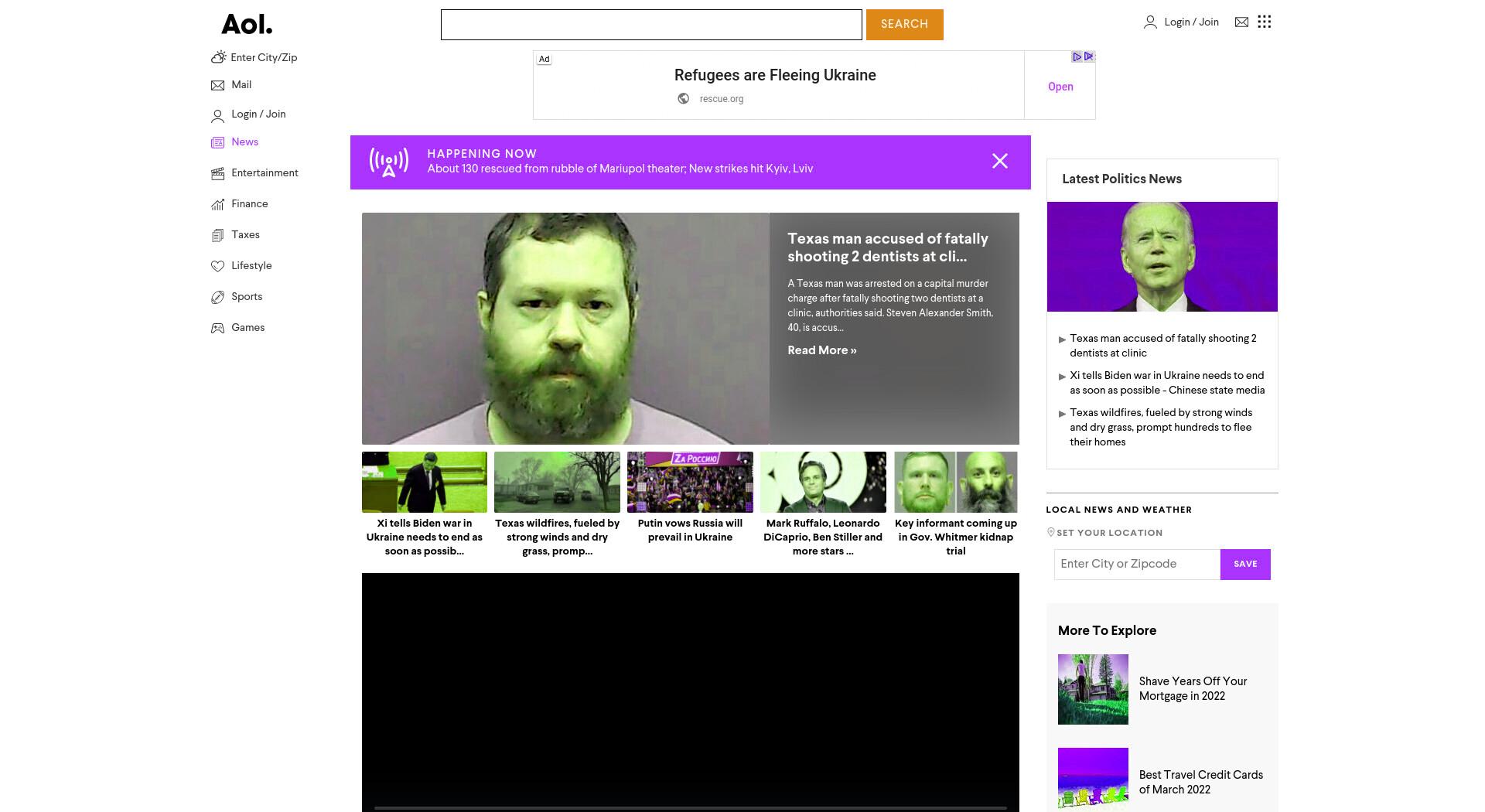Open headline Texas man accused of fatally shooting

888,247
